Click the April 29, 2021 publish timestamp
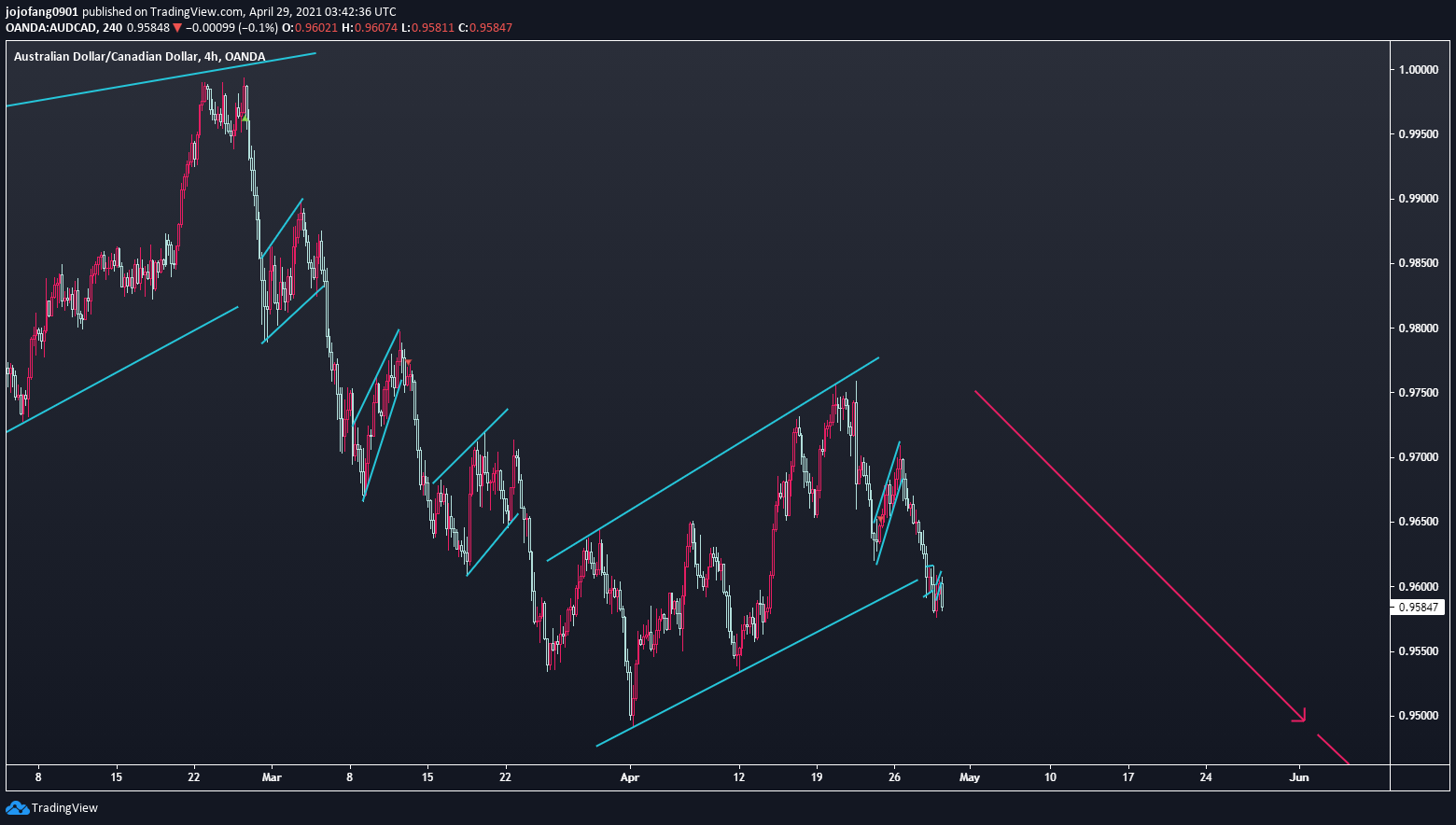 [x=322, y=12]
